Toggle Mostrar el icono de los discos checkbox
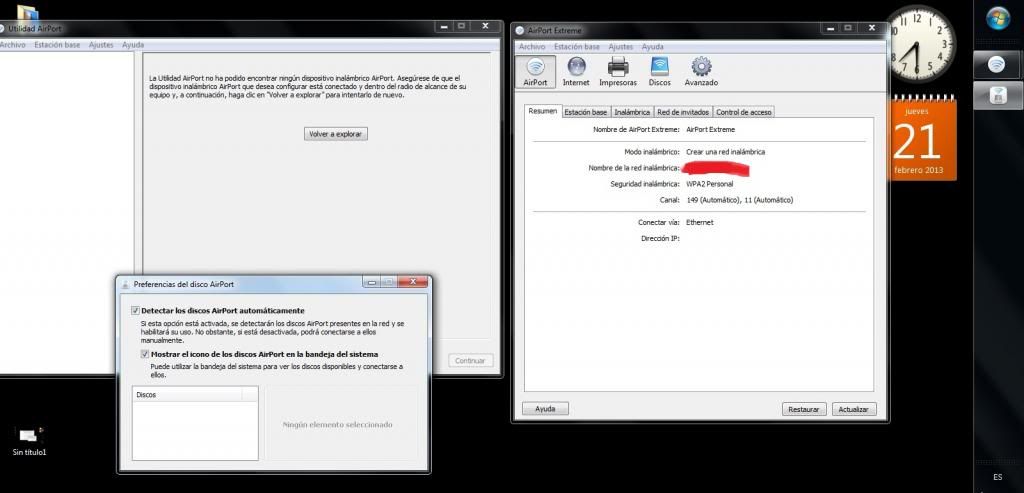 (x=145, y=354)
